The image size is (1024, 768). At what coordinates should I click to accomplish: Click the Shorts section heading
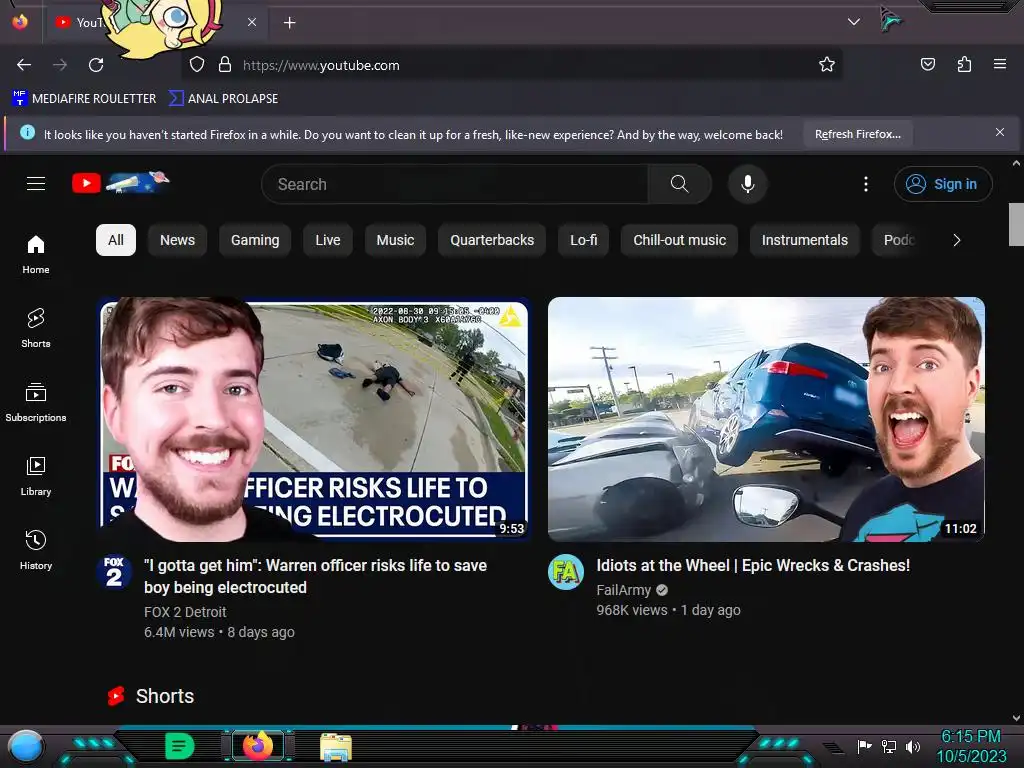[165, 696]
